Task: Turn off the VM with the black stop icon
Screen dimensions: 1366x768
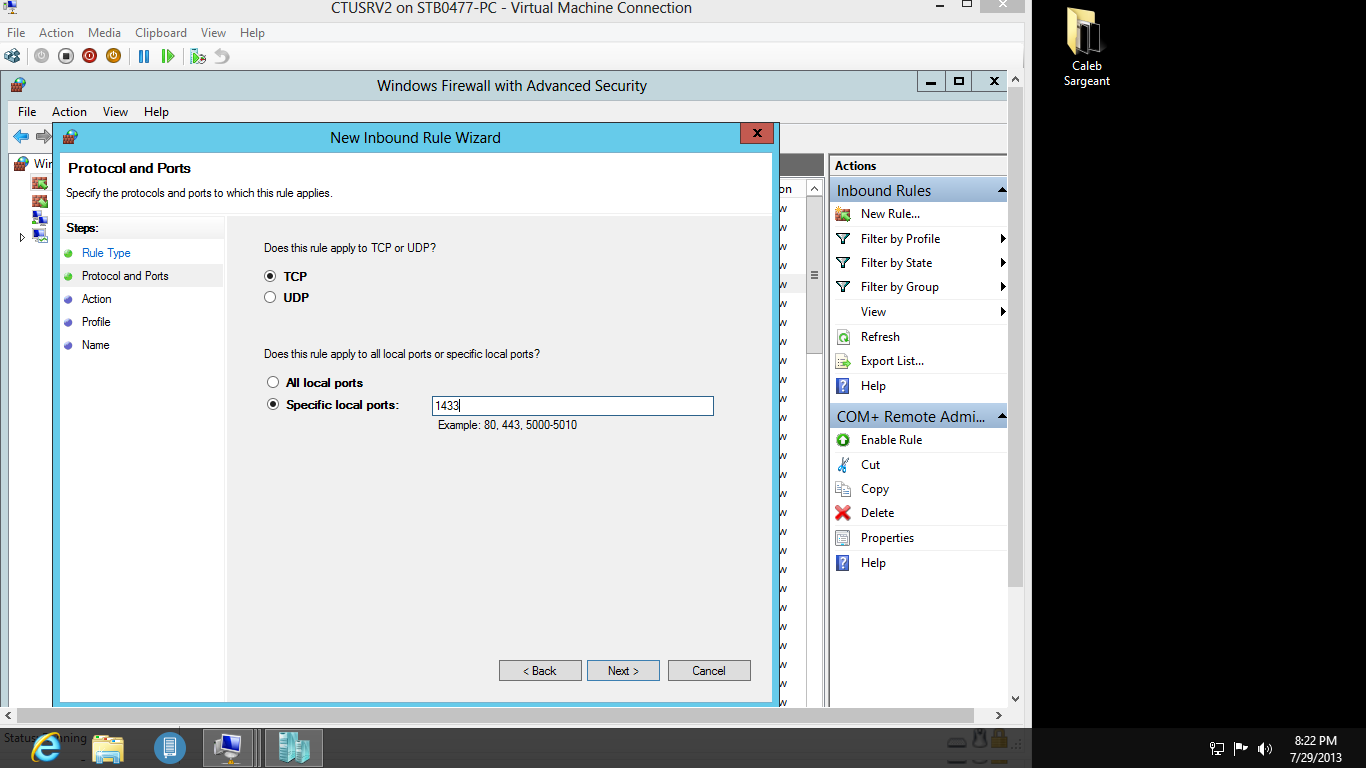Action: coord(65,56)
